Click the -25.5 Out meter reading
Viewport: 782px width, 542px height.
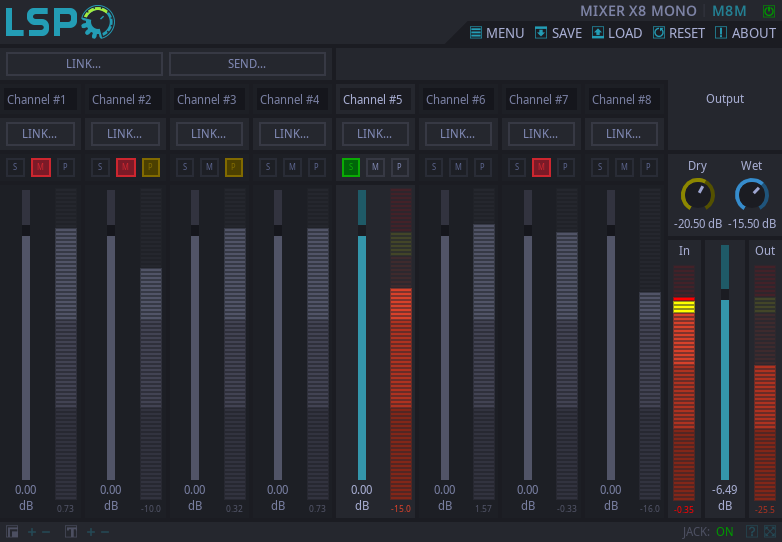tap(765, 510)
